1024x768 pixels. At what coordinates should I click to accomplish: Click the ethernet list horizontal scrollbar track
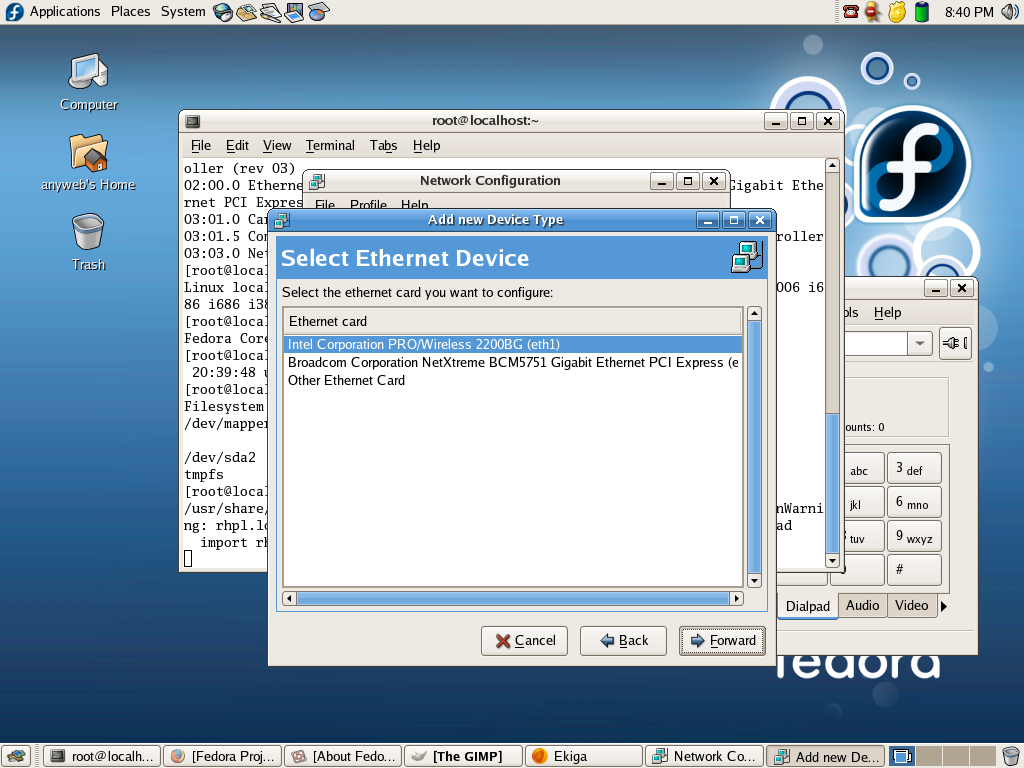tap(513, 598)
